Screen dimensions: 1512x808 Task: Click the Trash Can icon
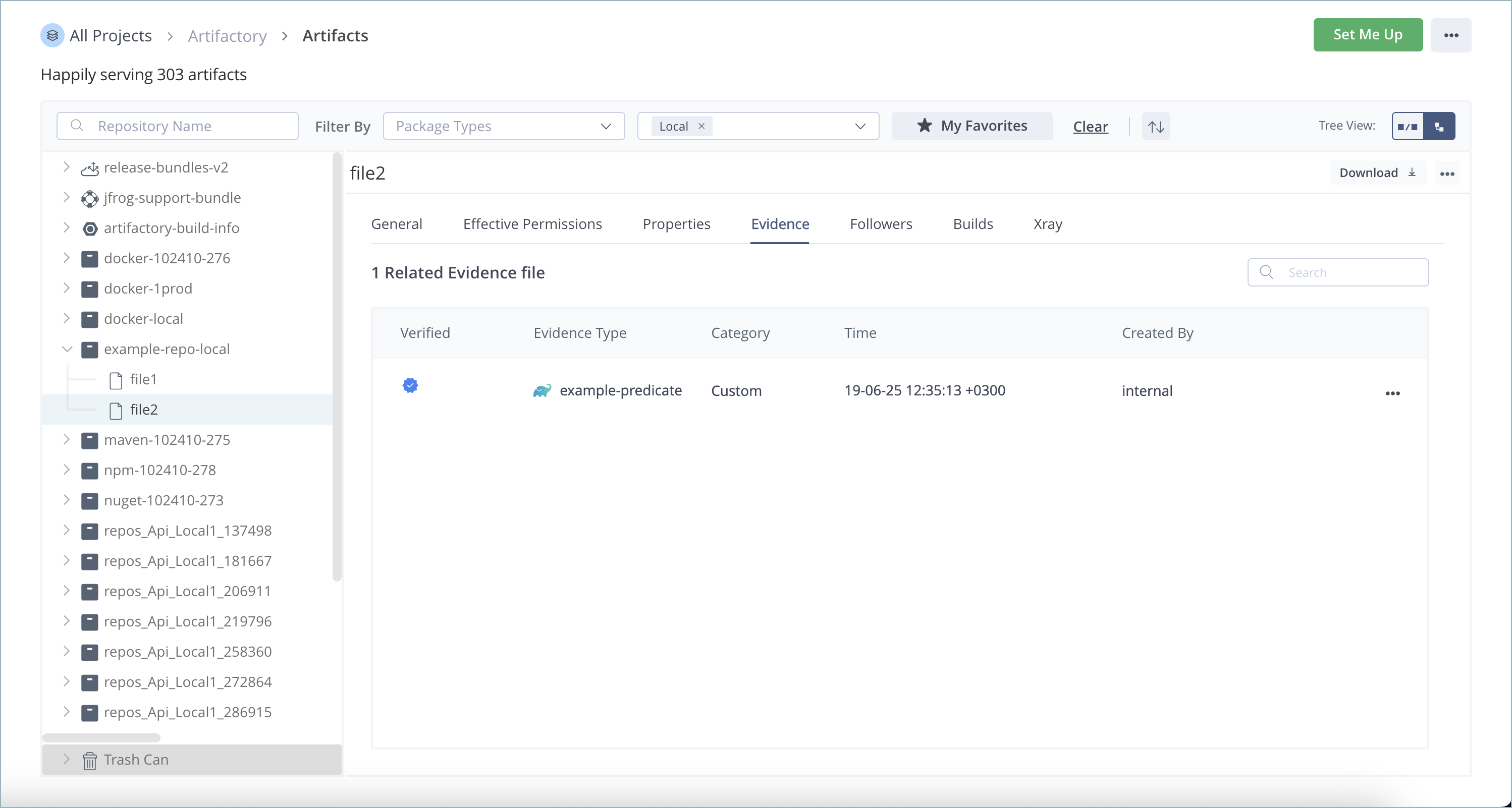pos(90,760)
